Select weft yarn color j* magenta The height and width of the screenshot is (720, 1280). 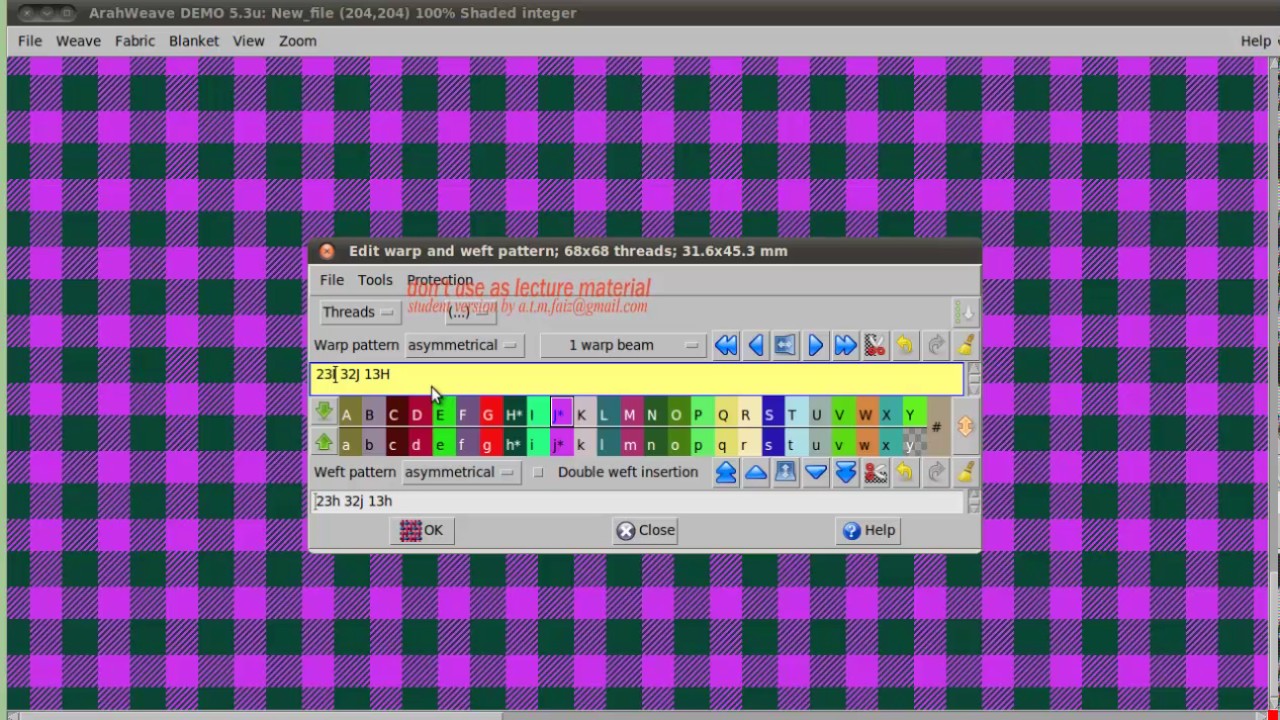point(561,444)
